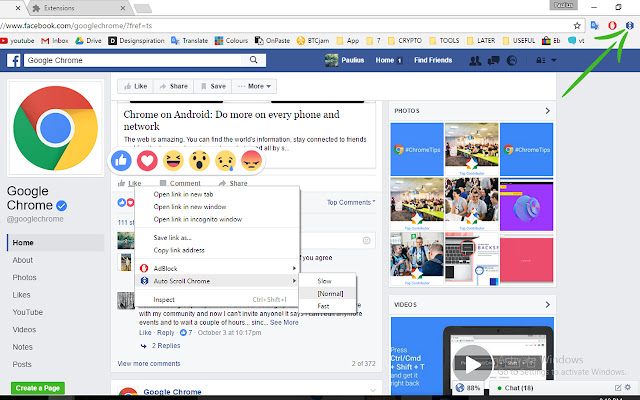640x400 pixels.
Task: Open the Top Comments sort dropdown
Action: point(351,202)
